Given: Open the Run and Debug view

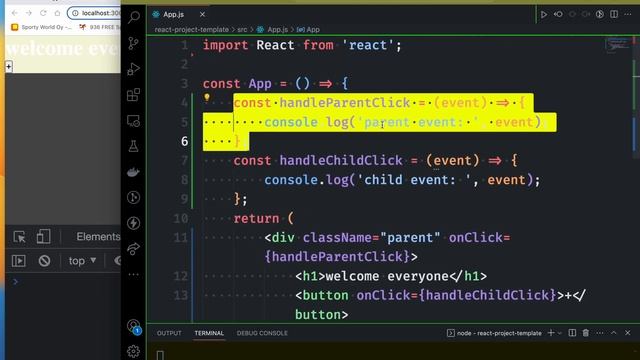Looking at the screenshot, I should tap(133, 69).
